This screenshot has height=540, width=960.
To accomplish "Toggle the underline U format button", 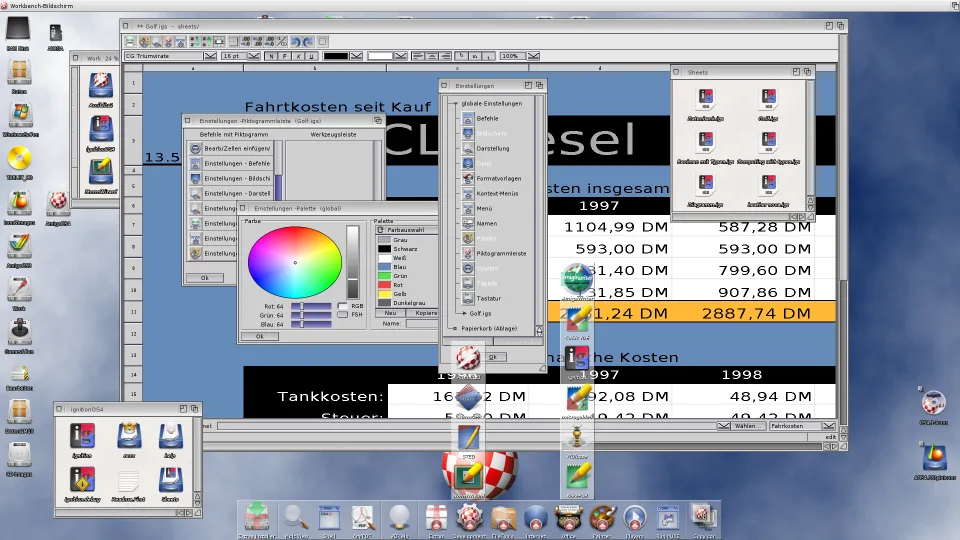I will click(313, 56).
